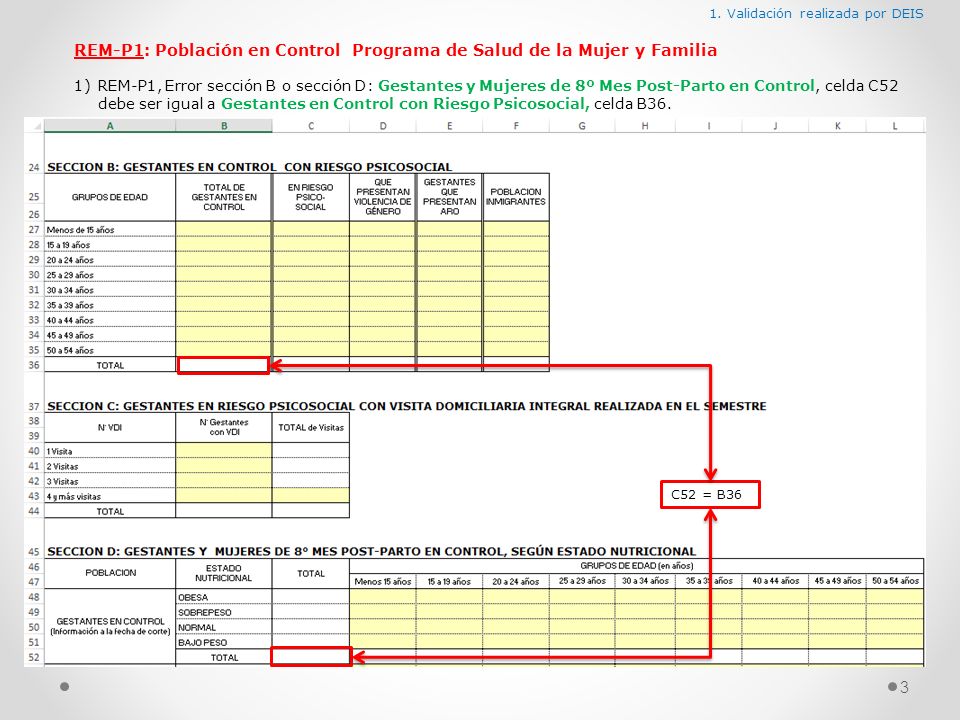960x720 pixels.
Task: Click 'TOTAL de Visitas' header
Action: [311, 427]
